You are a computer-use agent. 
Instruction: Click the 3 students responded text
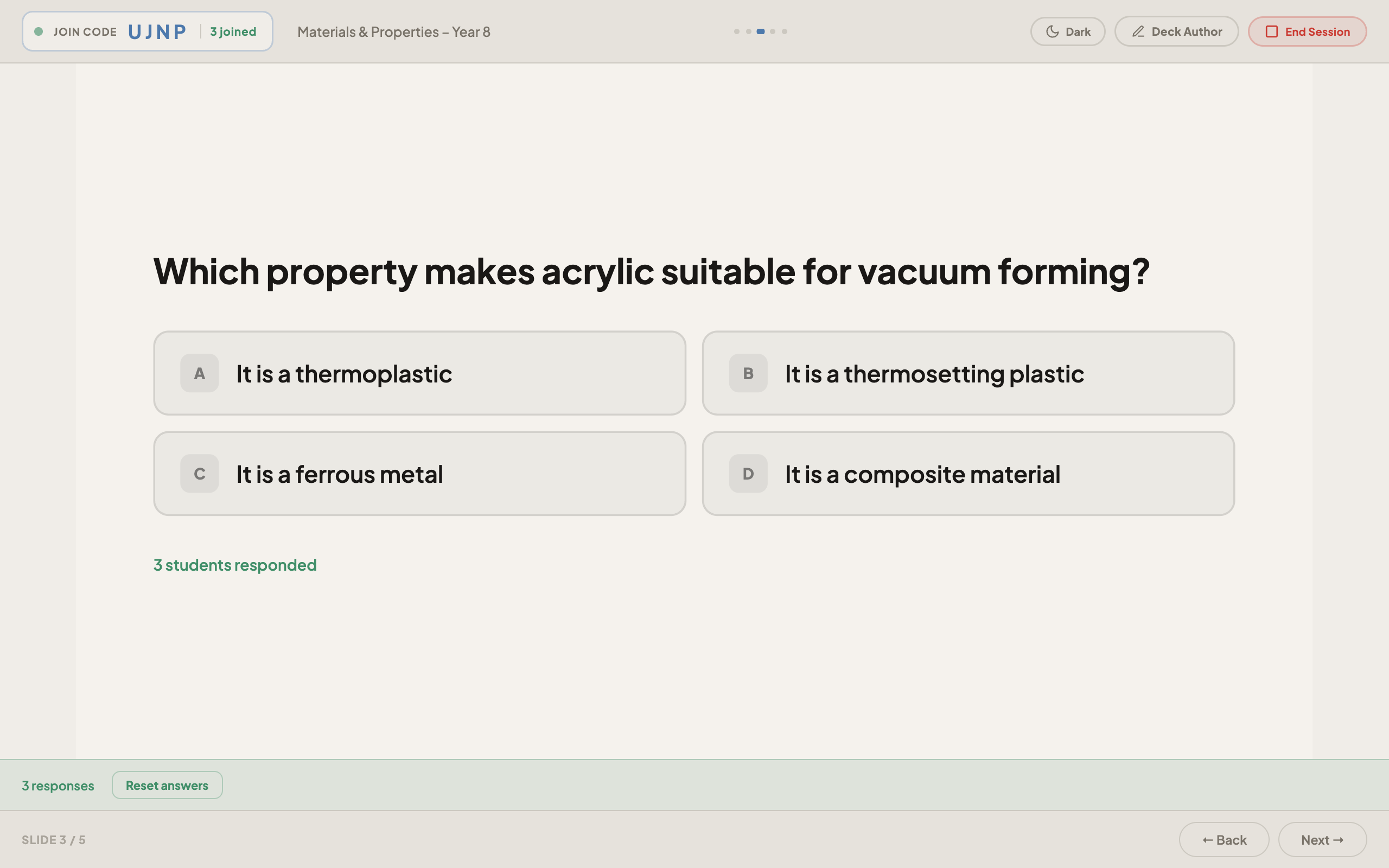(235, 565)
